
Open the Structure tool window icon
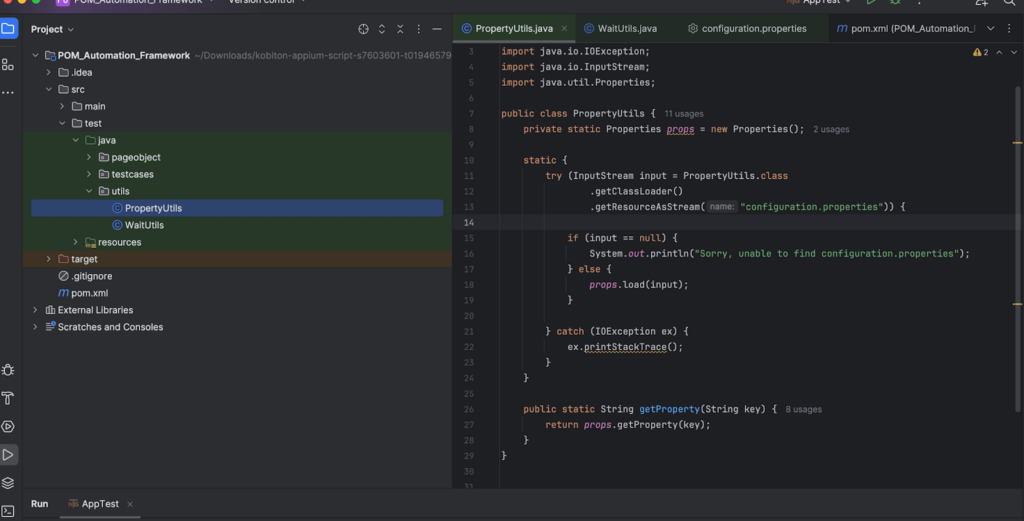point(8,64)
